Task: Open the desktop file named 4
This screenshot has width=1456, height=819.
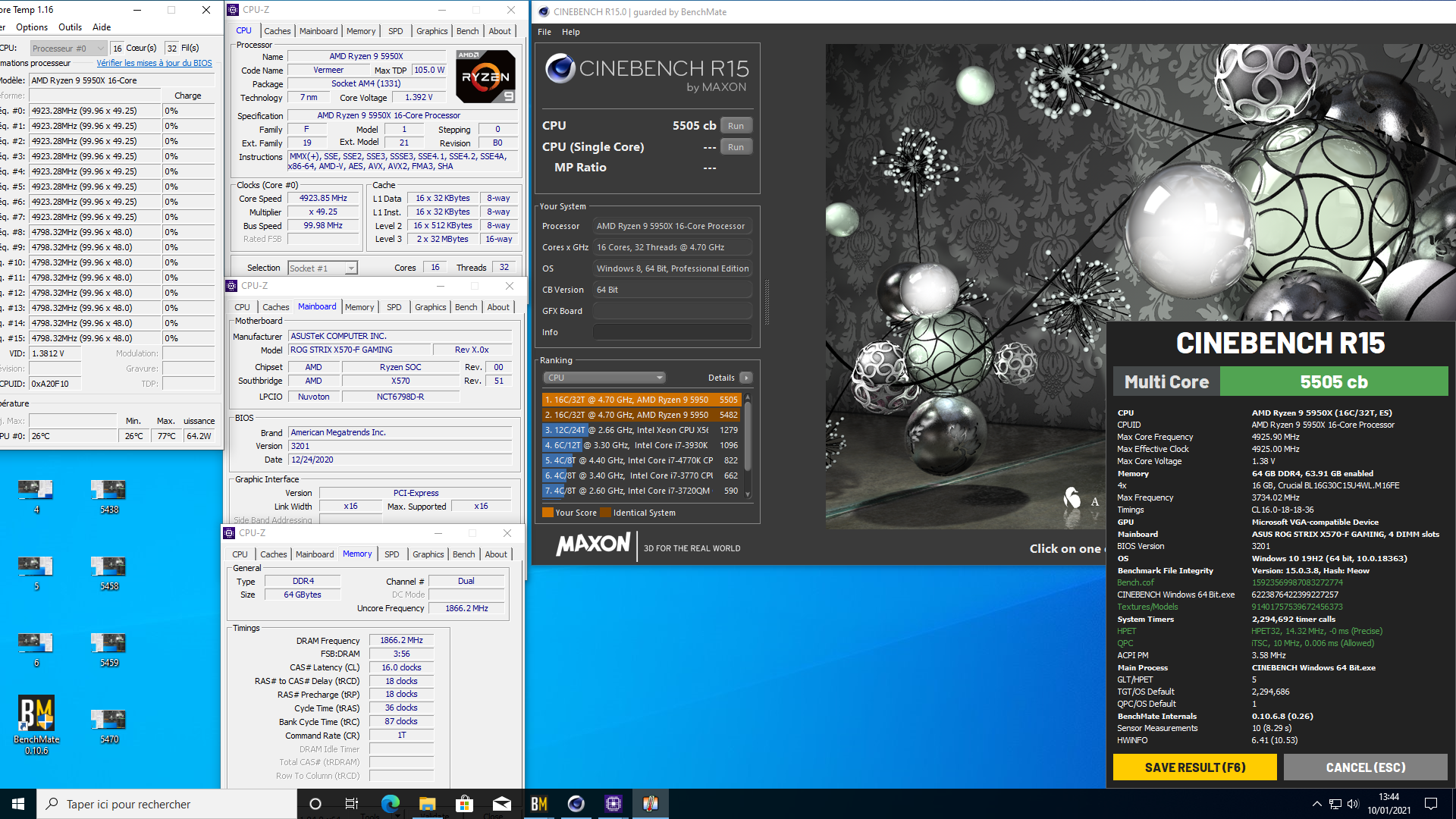Action: [x=36, y=496]
